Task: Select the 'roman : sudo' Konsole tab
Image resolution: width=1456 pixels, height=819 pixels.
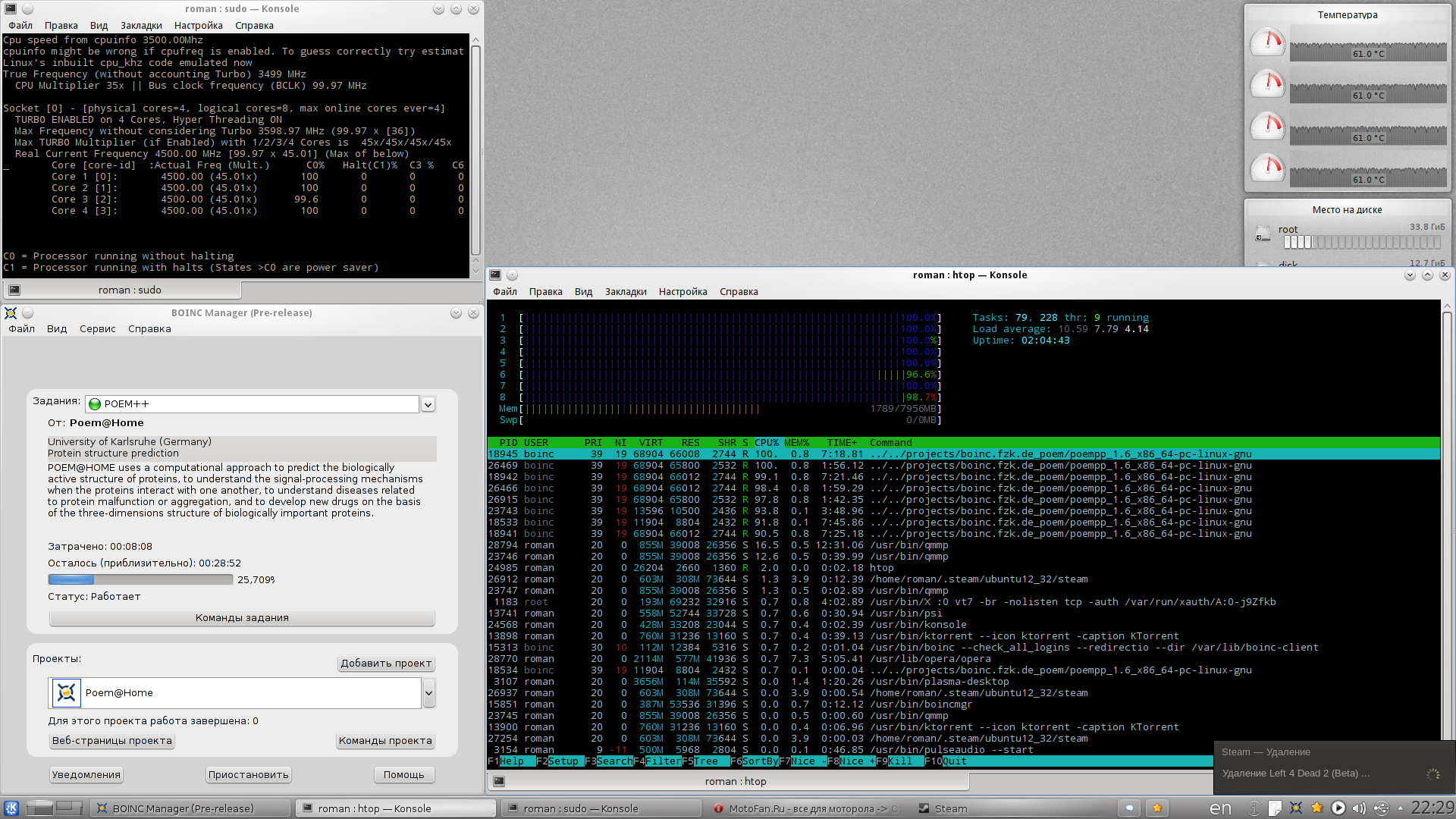Action: coord(122,290)
